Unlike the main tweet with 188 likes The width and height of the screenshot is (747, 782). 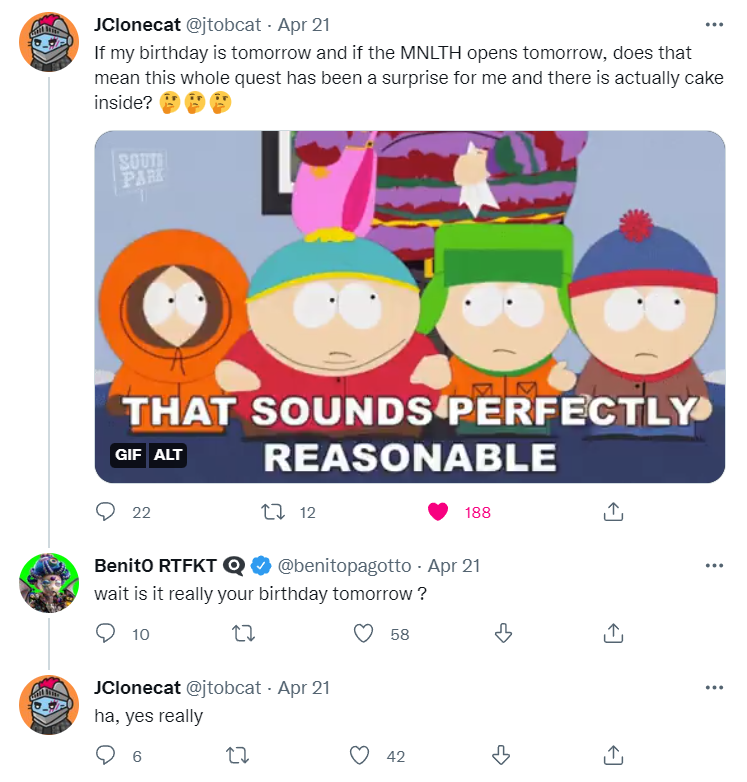[437, 512]
